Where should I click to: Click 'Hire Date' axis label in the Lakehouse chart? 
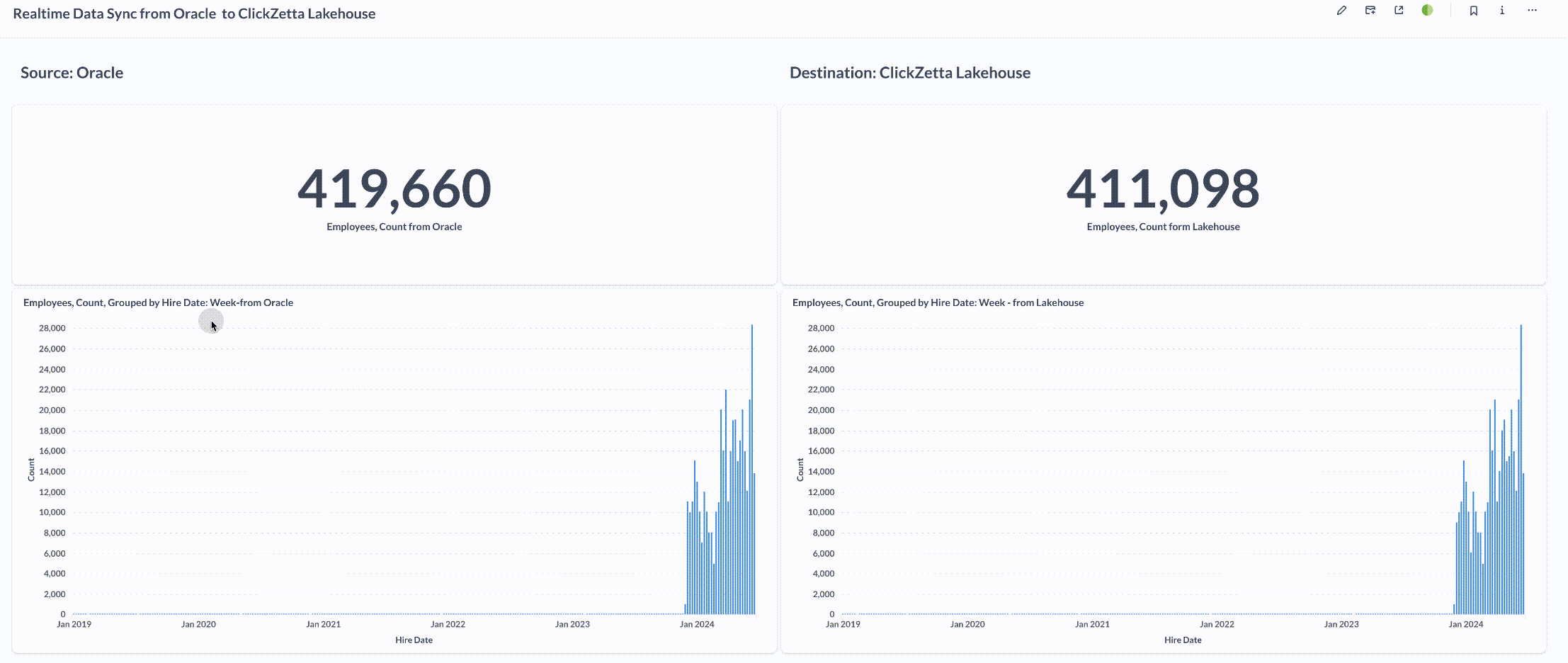[x=1183, y=640]
